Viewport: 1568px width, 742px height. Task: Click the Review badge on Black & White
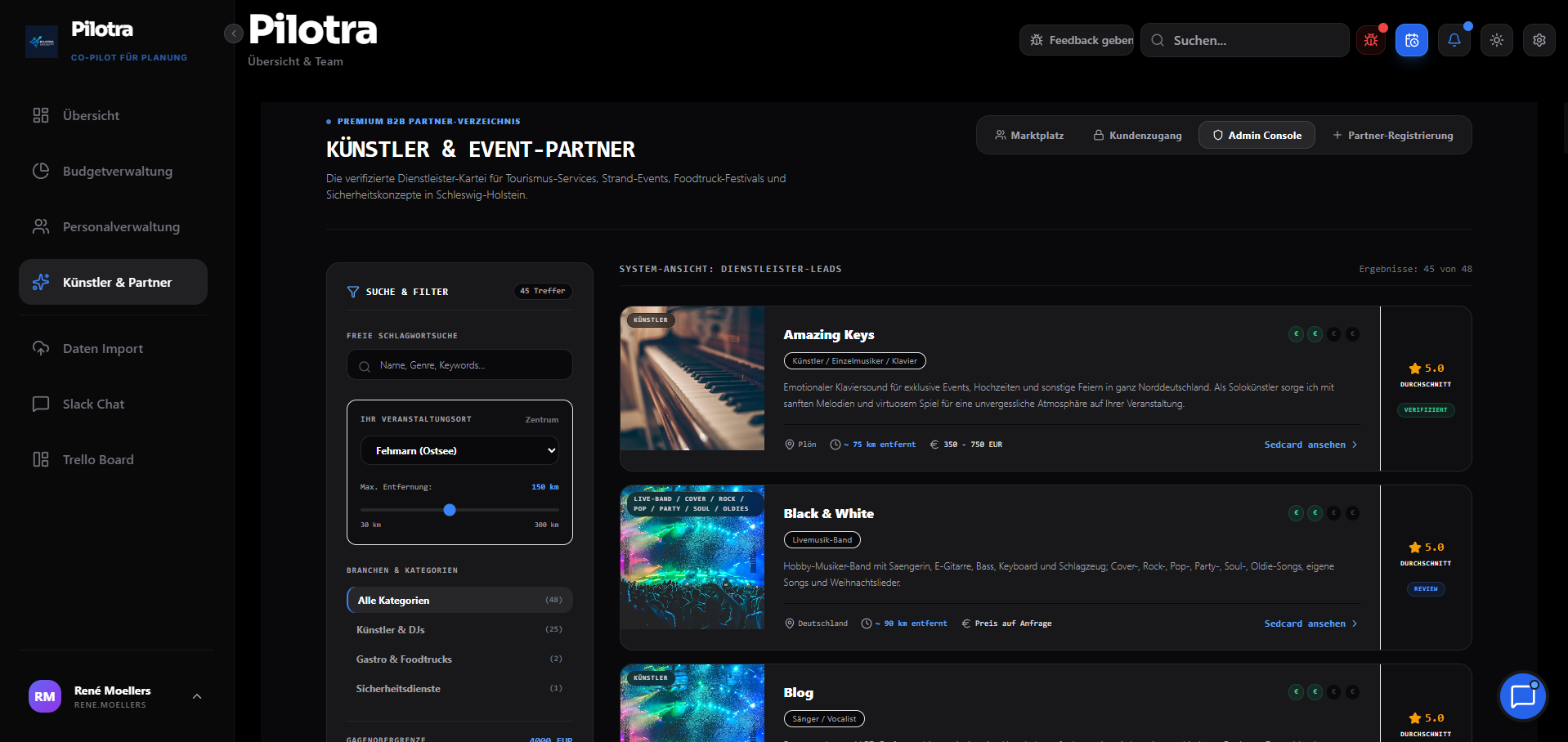click(1426, 589)
